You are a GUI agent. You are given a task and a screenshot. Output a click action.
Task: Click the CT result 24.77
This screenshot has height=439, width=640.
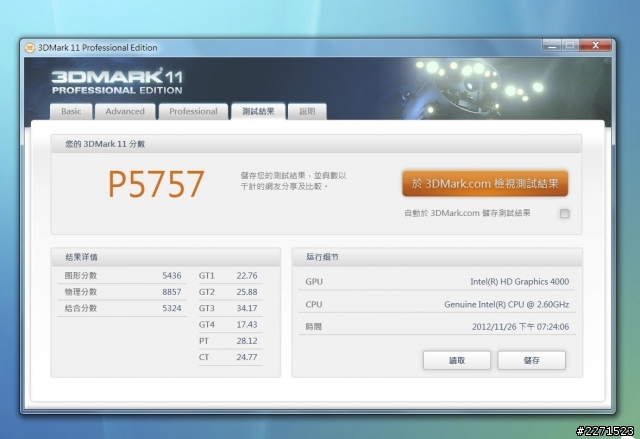[x=247, y=357]
